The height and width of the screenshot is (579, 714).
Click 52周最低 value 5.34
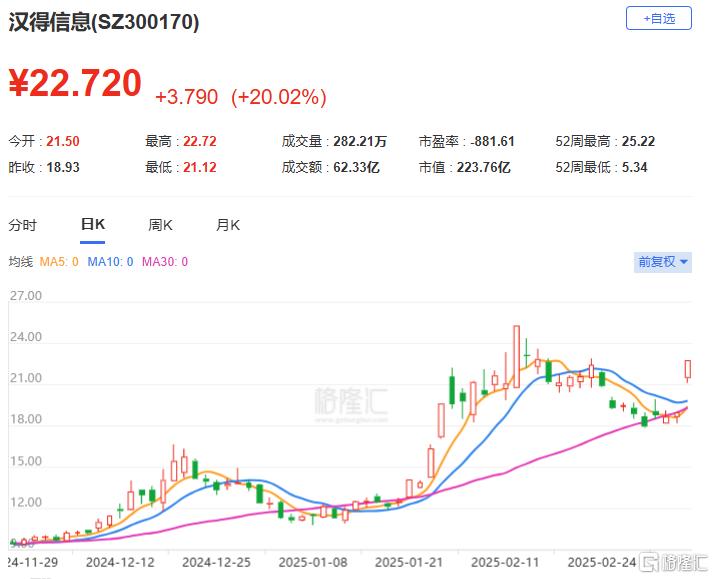(635, 167)
